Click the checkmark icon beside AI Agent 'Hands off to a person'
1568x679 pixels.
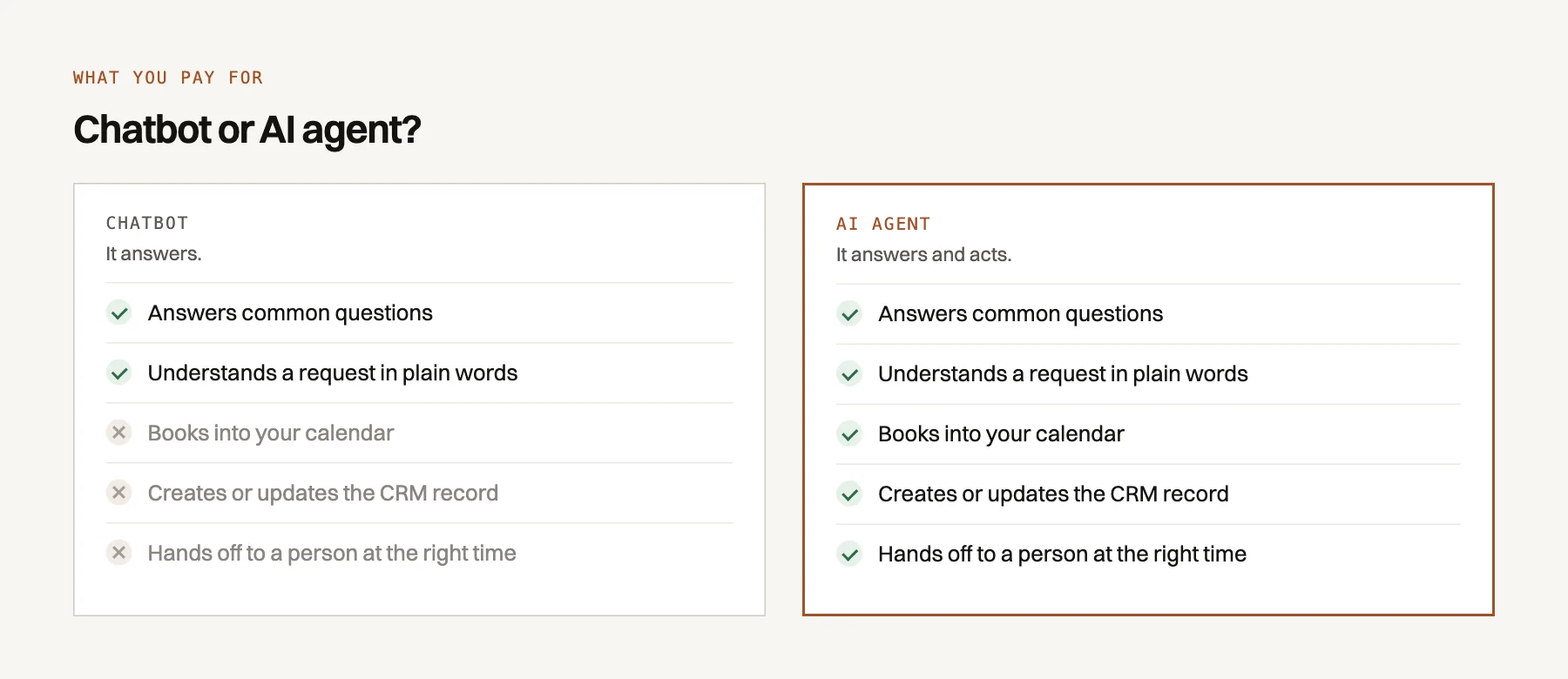(x=849, y=554)
